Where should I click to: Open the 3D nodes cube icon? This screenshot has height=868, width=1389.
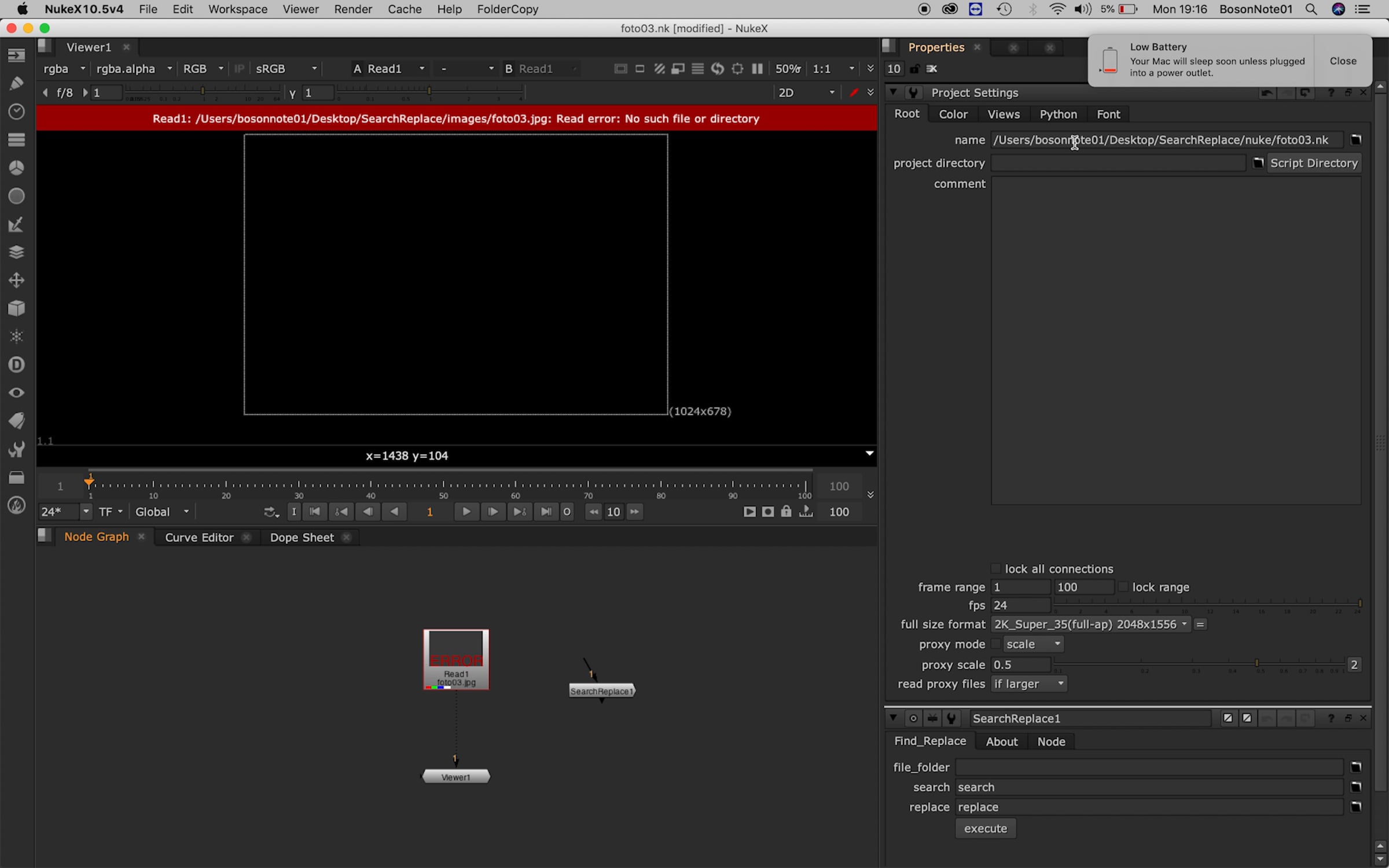(x=16, y=308)
